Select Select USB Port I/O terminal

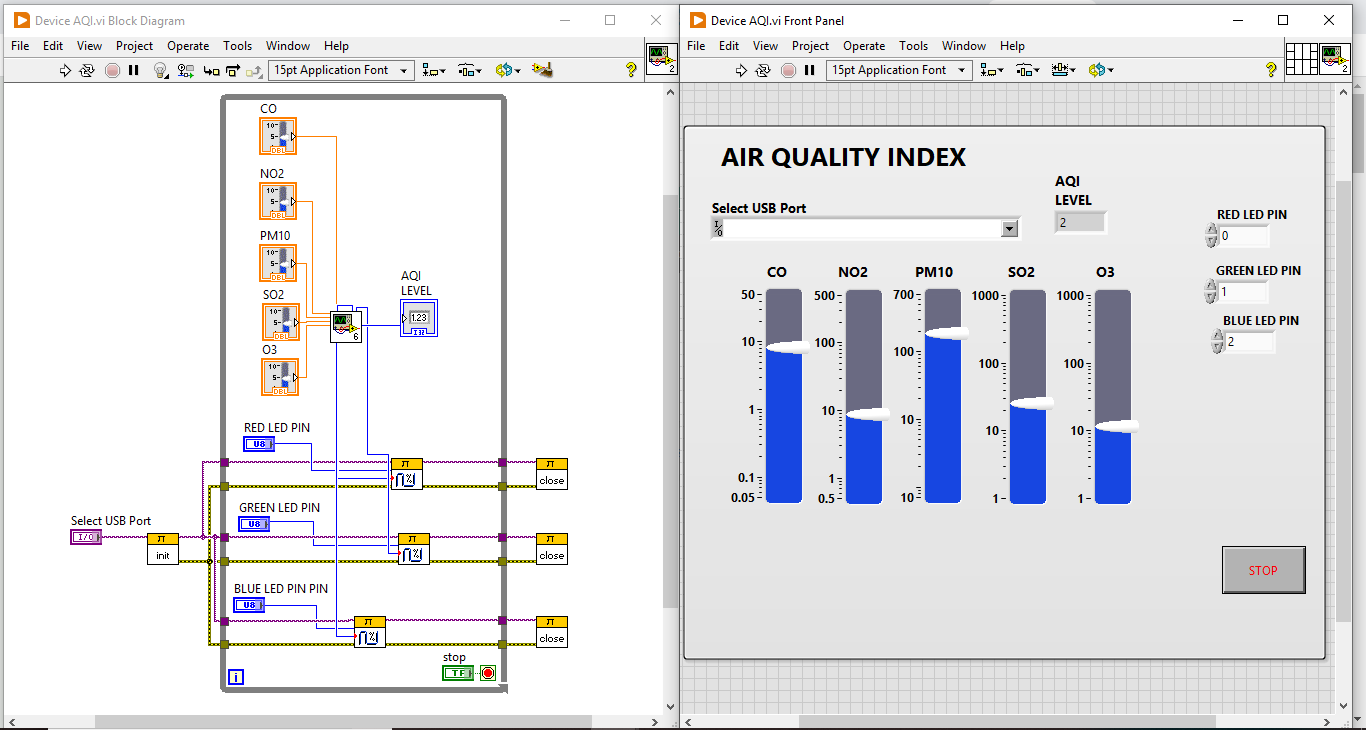coord(86,537)
